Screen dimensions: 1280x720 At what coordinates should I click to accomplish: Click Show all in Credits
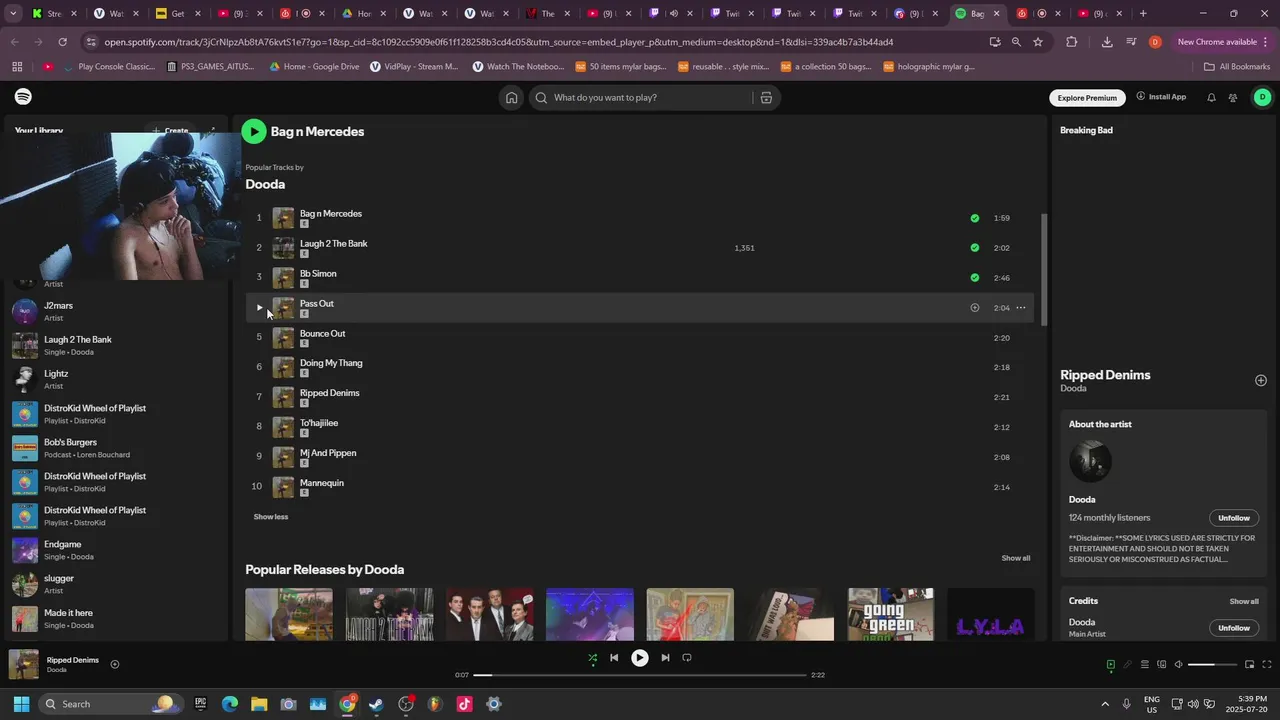point(1244,601)
